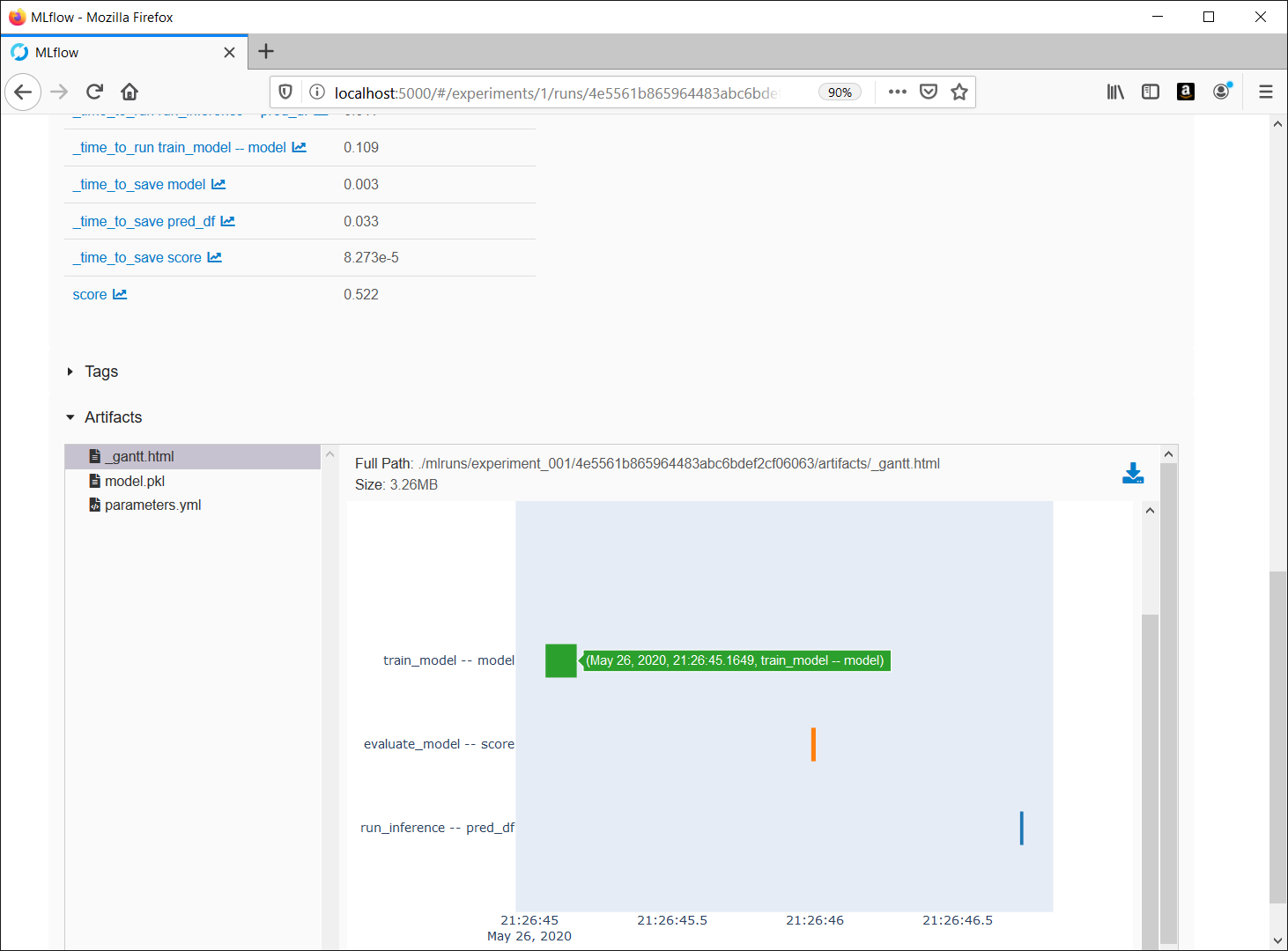
Task: Open a new browser tab
Action: click(x=266, y=52)
